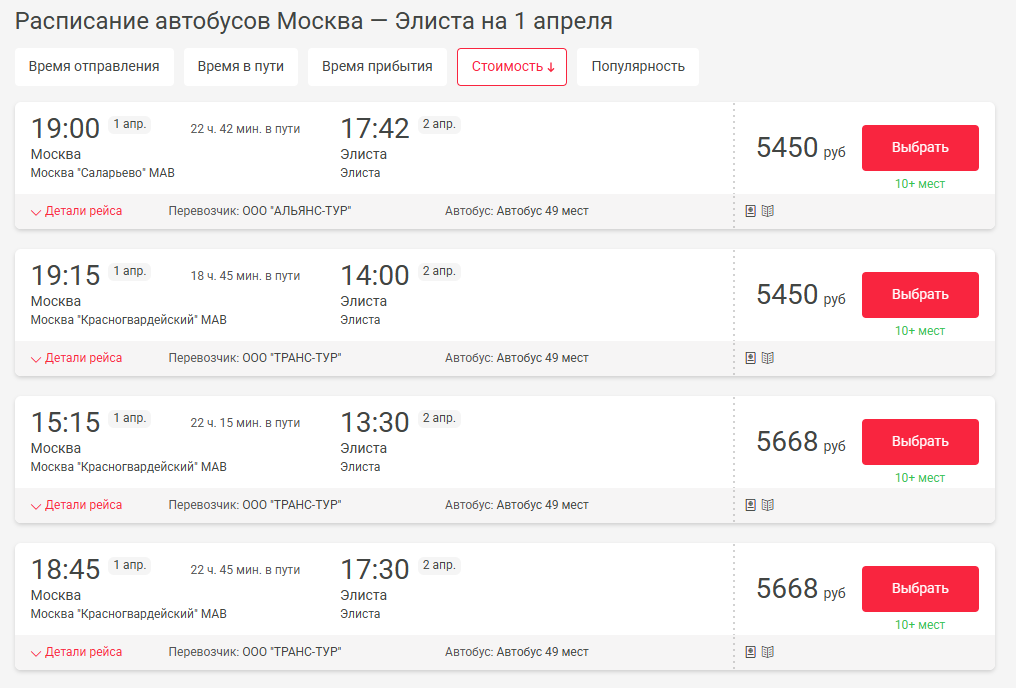Click open-book icon on the 19:00 trip

[x=768, y=211]
